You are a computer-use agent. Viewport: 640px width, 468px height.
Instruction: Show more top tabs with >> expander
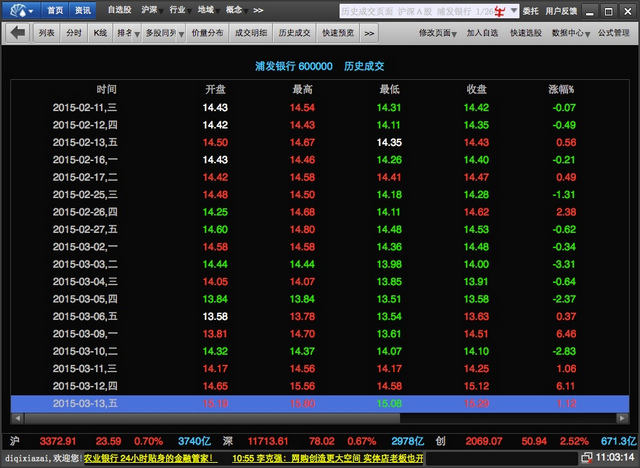click(259, 10)
